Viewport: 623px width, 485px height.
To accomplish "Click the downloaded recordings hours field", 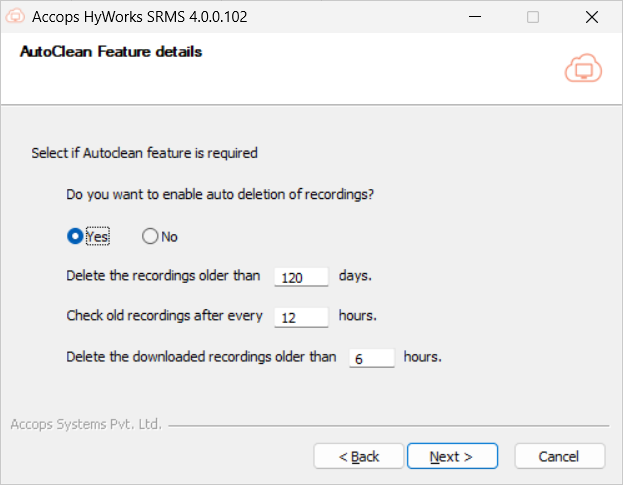I will [x=372, y=358].
